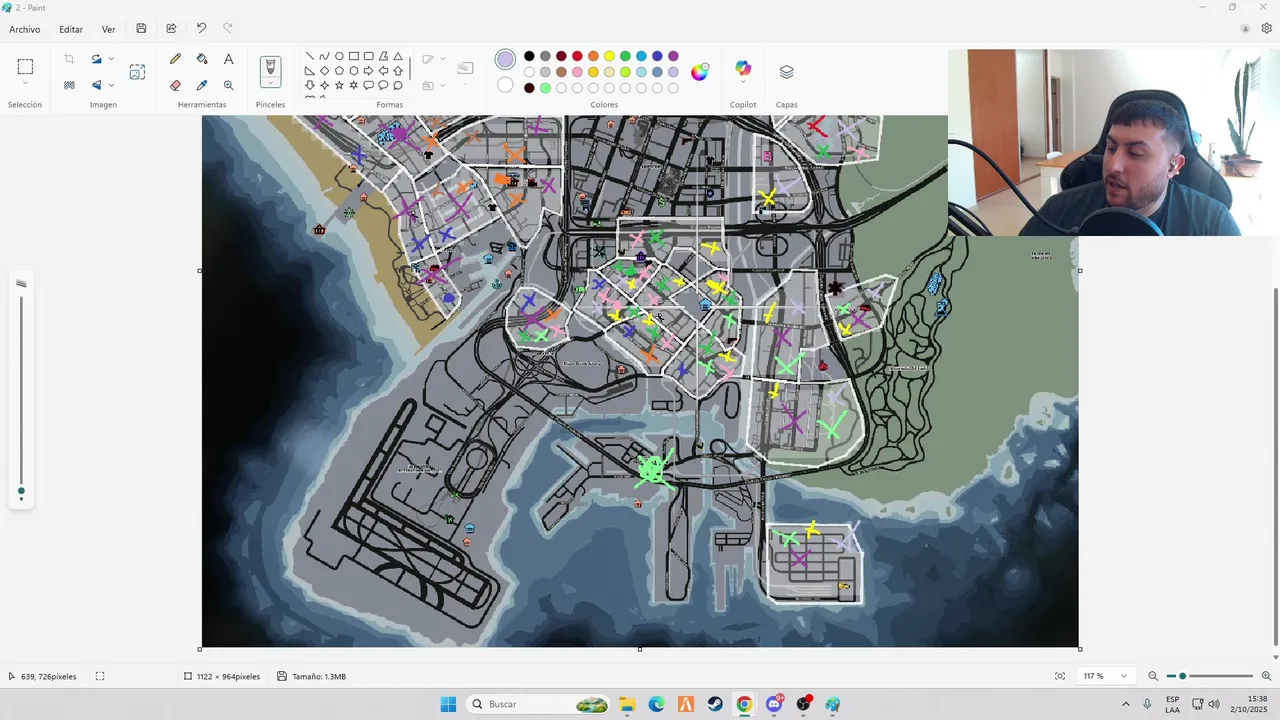Viewport: 1280px width, 720px height.
Task: Choose the yellow color swatch
Action: click(x=609, y=56)
